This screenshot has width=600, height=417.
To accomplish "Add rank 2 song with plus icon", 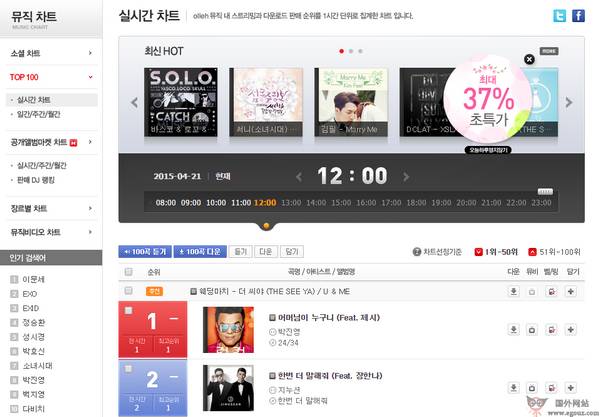I will pyautogui.click(x=571, y=388).
